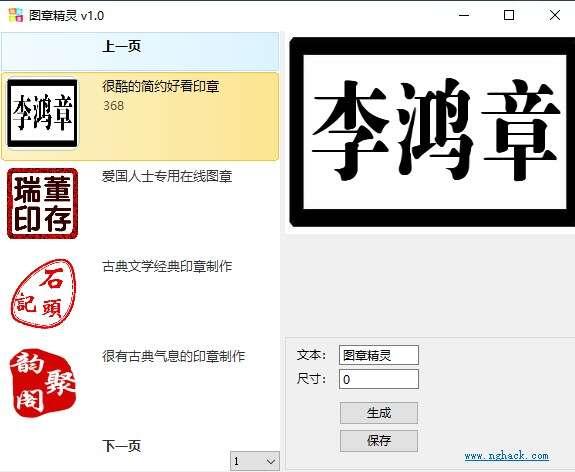This screenshot has width=575, height=472.
Task: Click the 368 count under the first style
Action: click(113, 106)
